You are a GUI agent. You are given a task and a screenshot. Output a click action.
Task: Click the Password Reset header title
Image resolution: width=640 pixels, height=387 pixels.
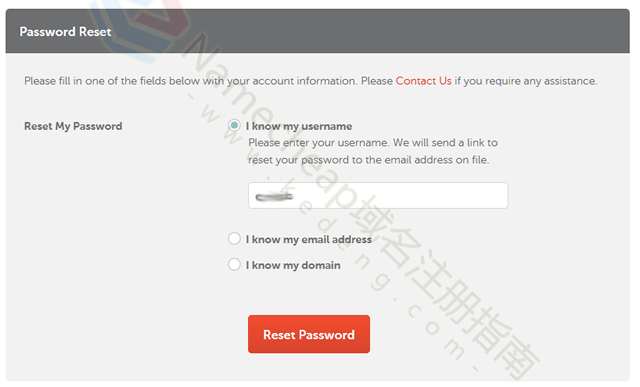coord(65,31)
